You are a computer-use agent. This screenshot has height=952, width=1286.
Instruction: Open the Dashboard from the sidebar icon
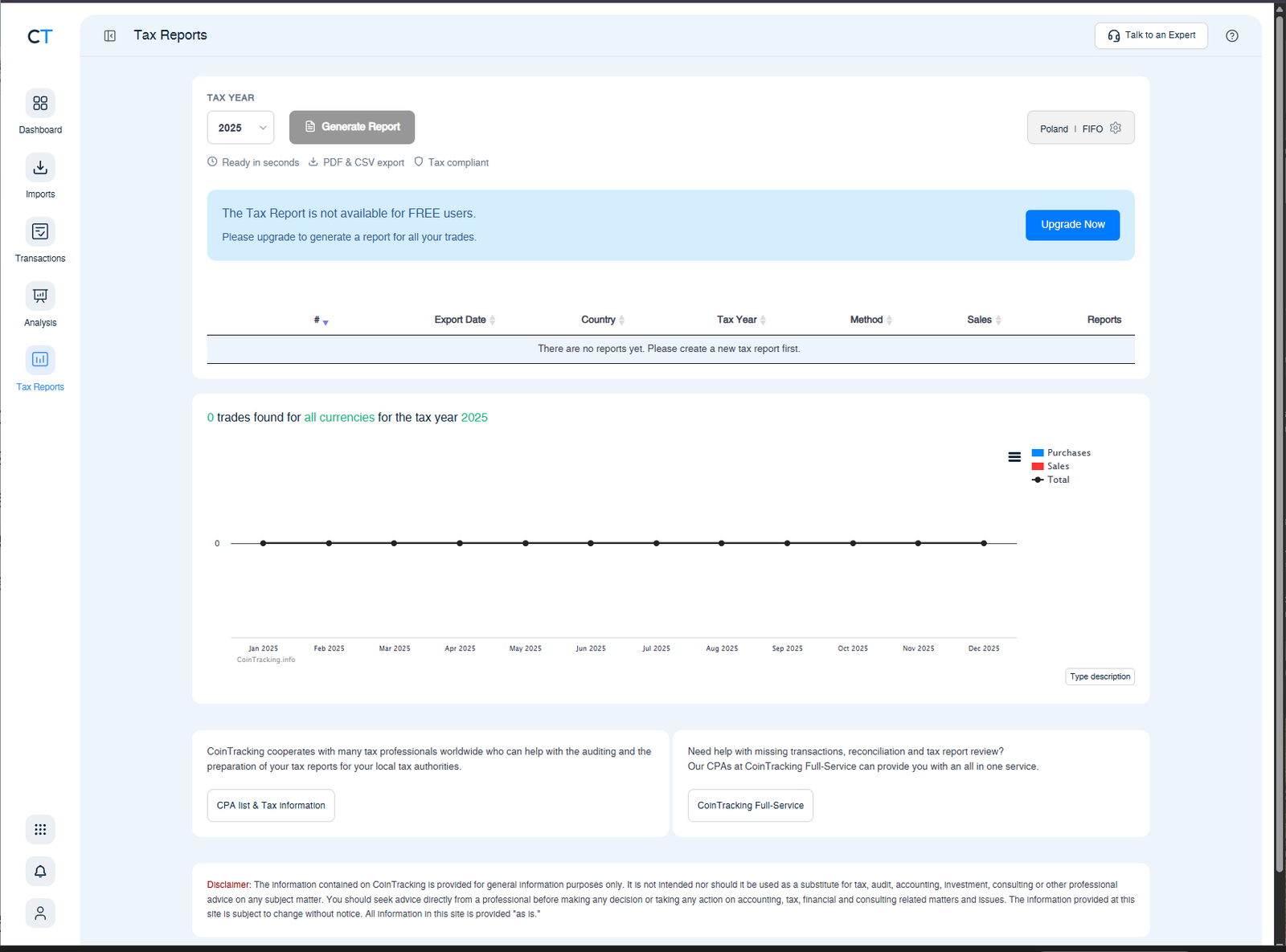pyautogui.click(x=40, y=103)
